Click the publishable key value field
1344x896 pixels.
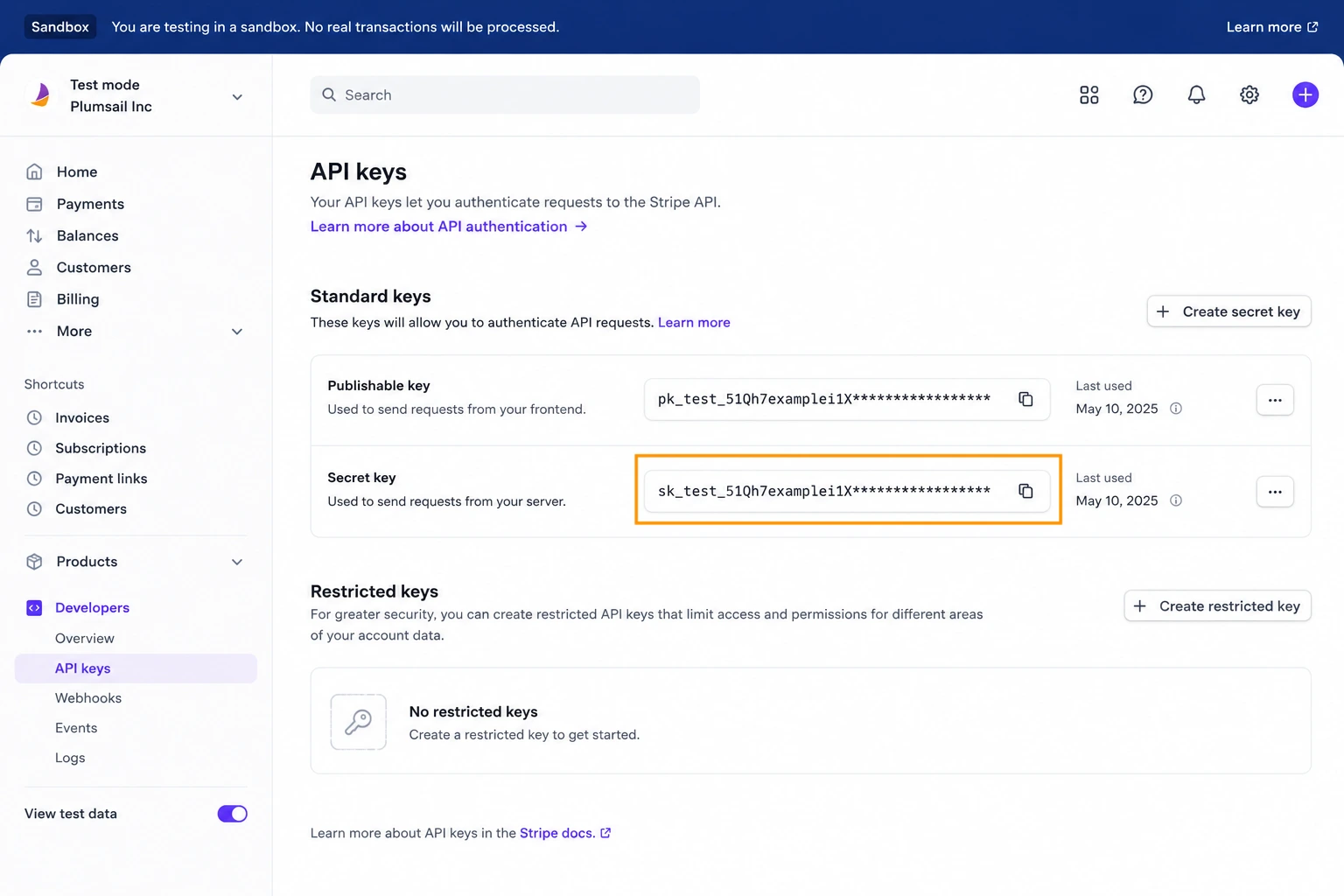(x=847, y=399)
